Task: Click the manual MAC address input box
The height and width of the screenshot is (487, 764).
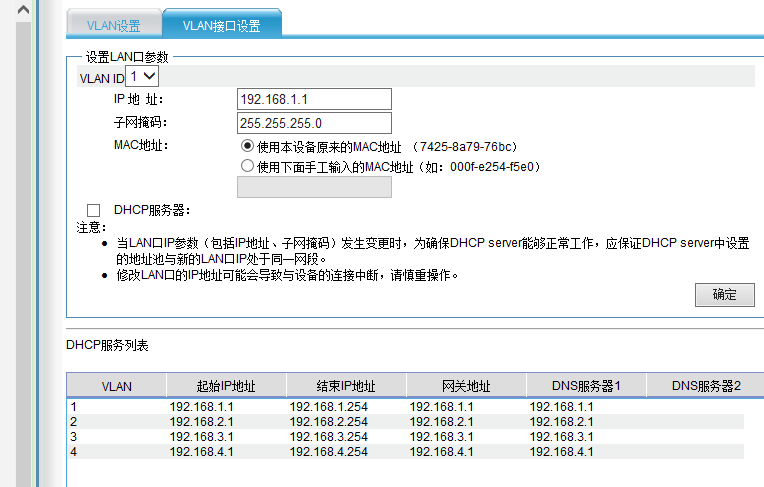Action: [314, 187]
